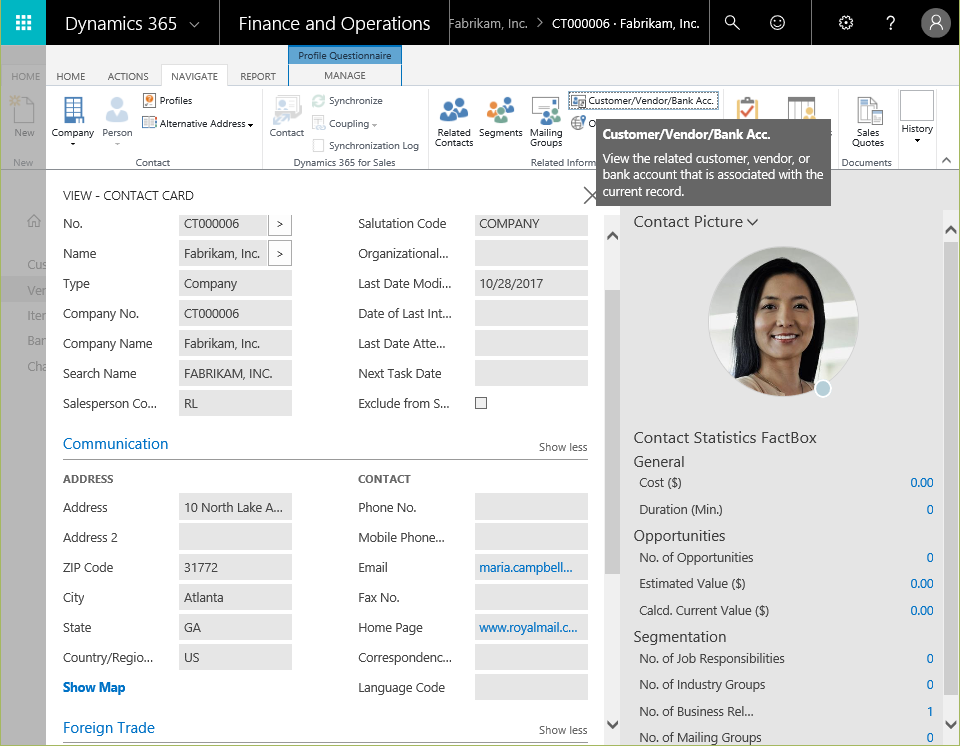Toggle Exclude from Segment checkbox

click(481, 403)
